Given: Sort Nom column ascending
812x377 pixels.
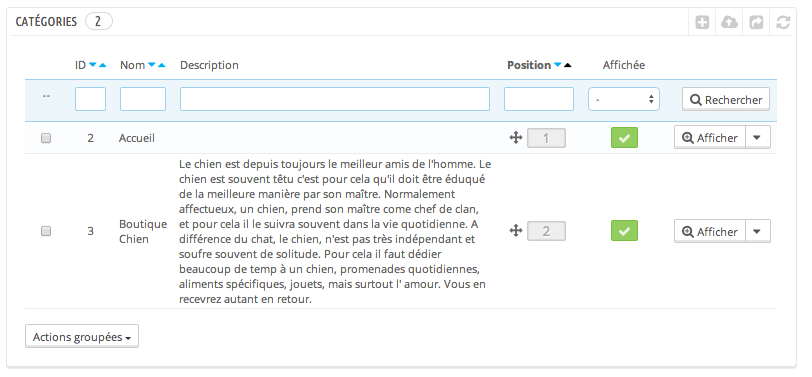Looking at the screenshot, I should click(x=162, y=65).
